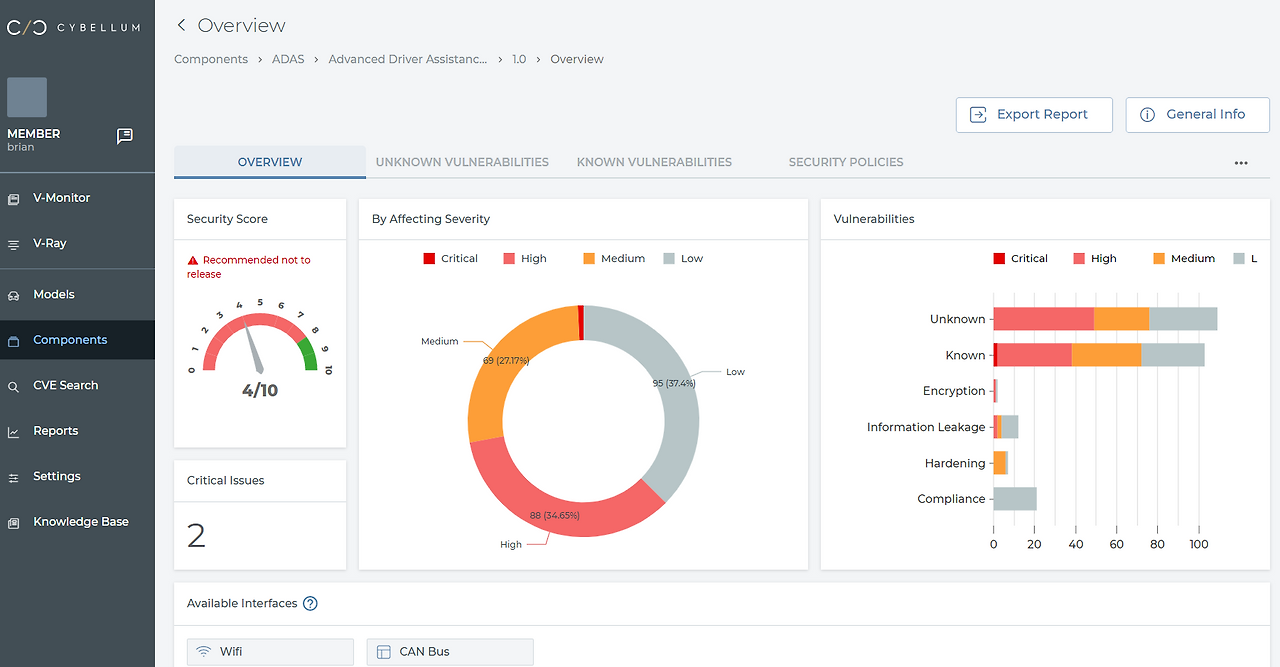Click the 1.0 version breadcrumb
The width and height of the screenshot is (1280, 667).
(519, 59)
